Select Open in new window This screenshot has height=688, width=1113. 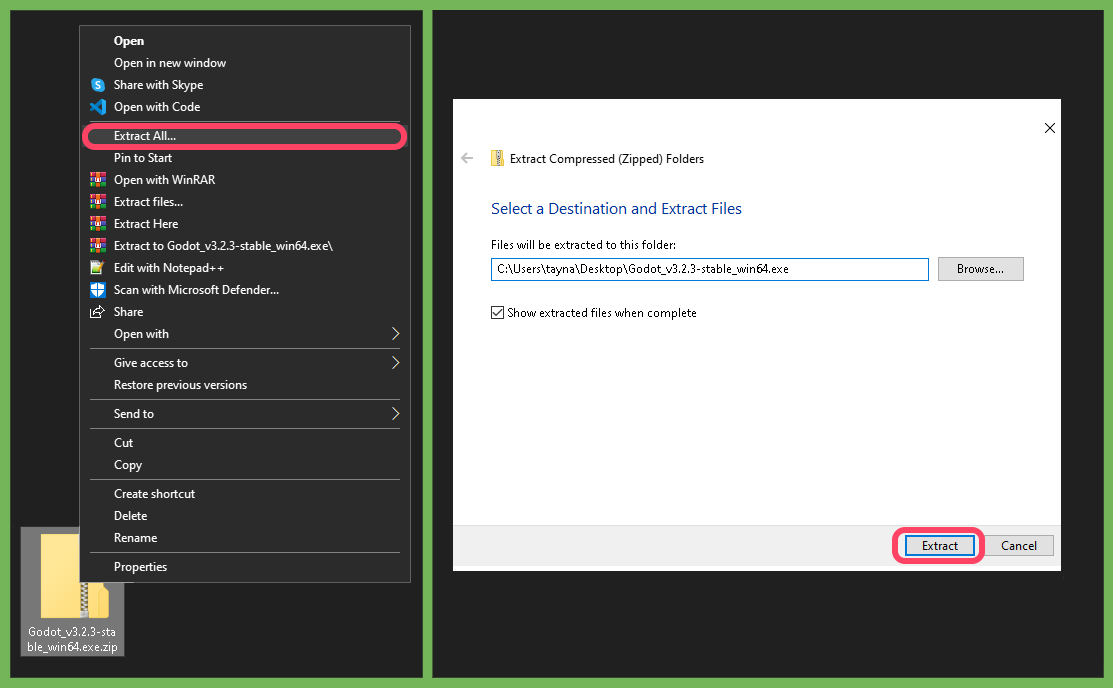(x=245, y=63)
